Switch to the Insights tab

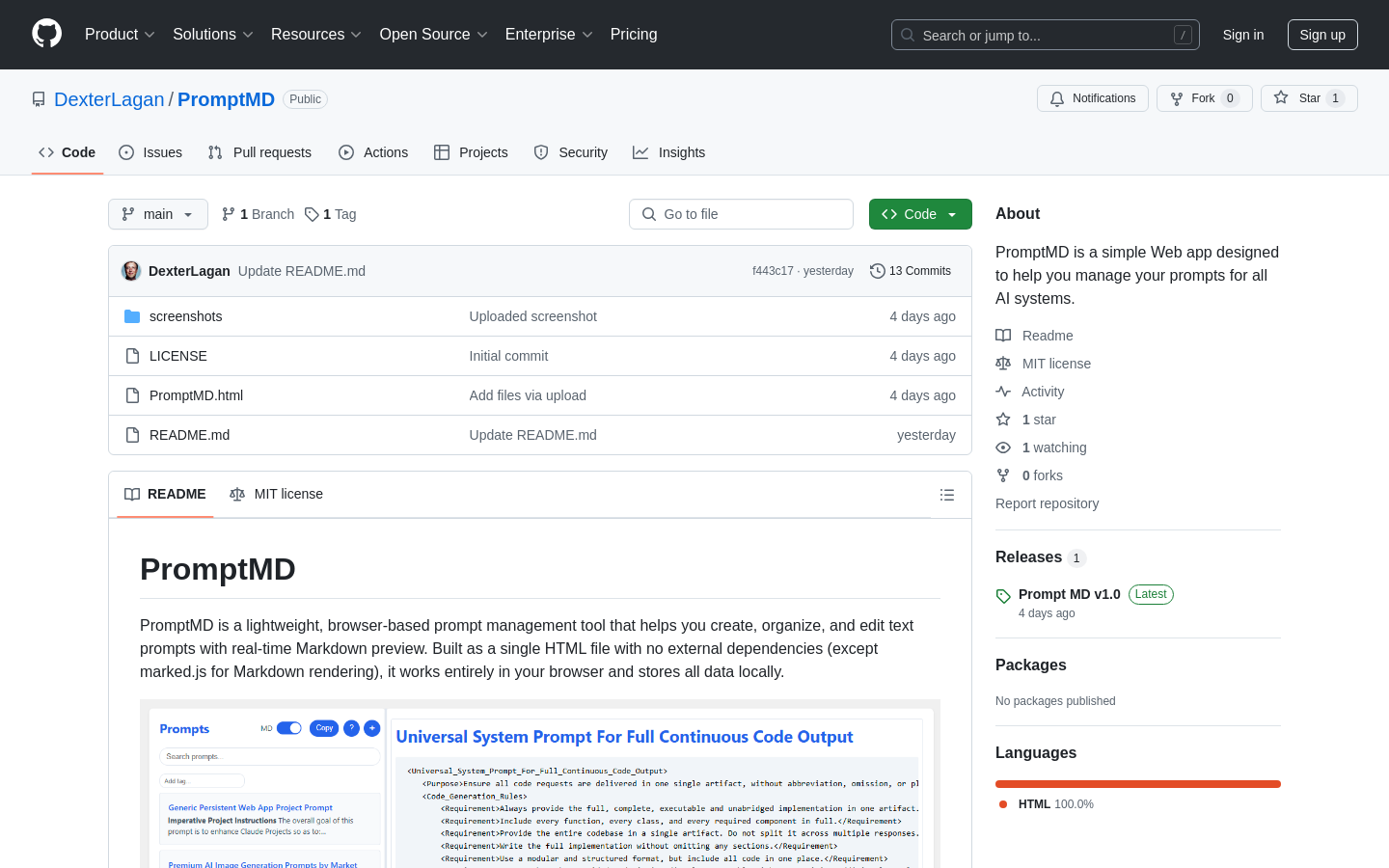pos(669,152)
